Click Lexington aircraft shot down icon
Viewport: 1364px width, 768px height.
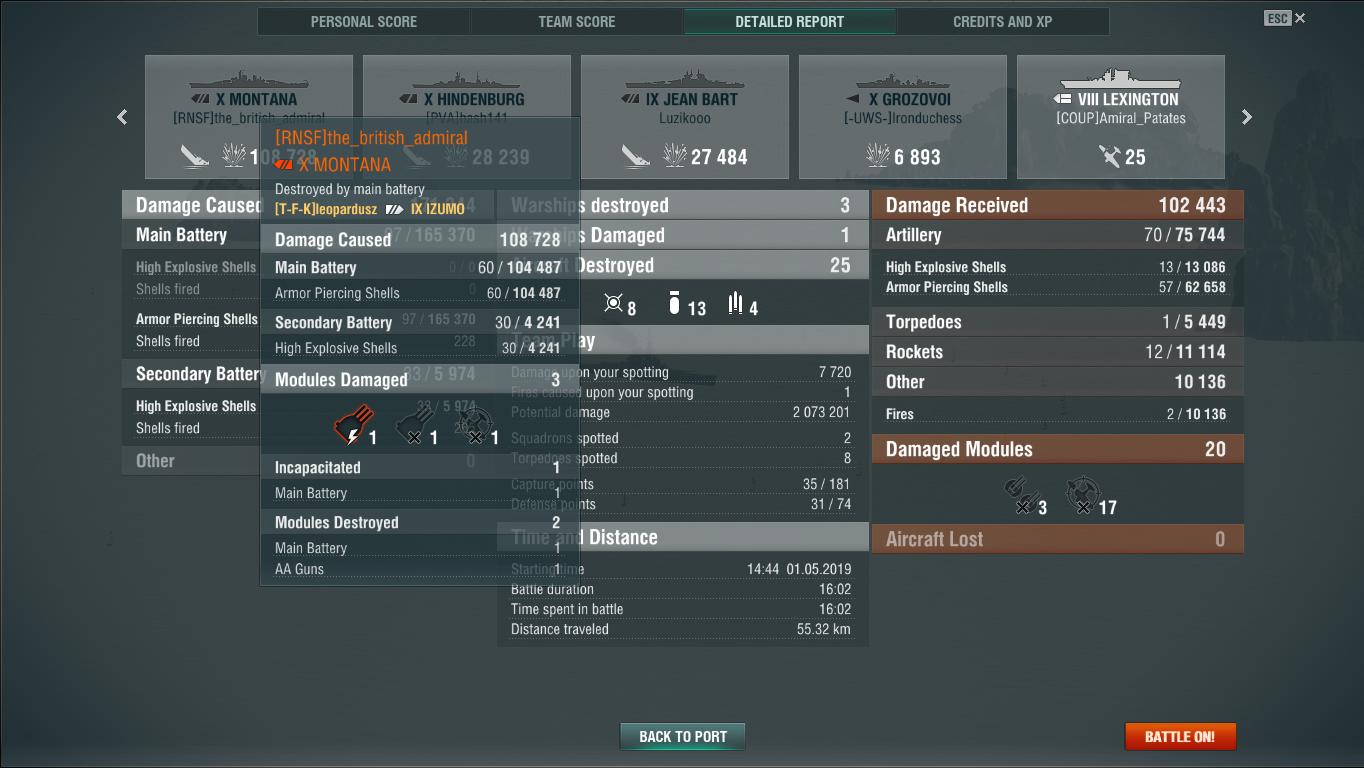click(1108, 156)
